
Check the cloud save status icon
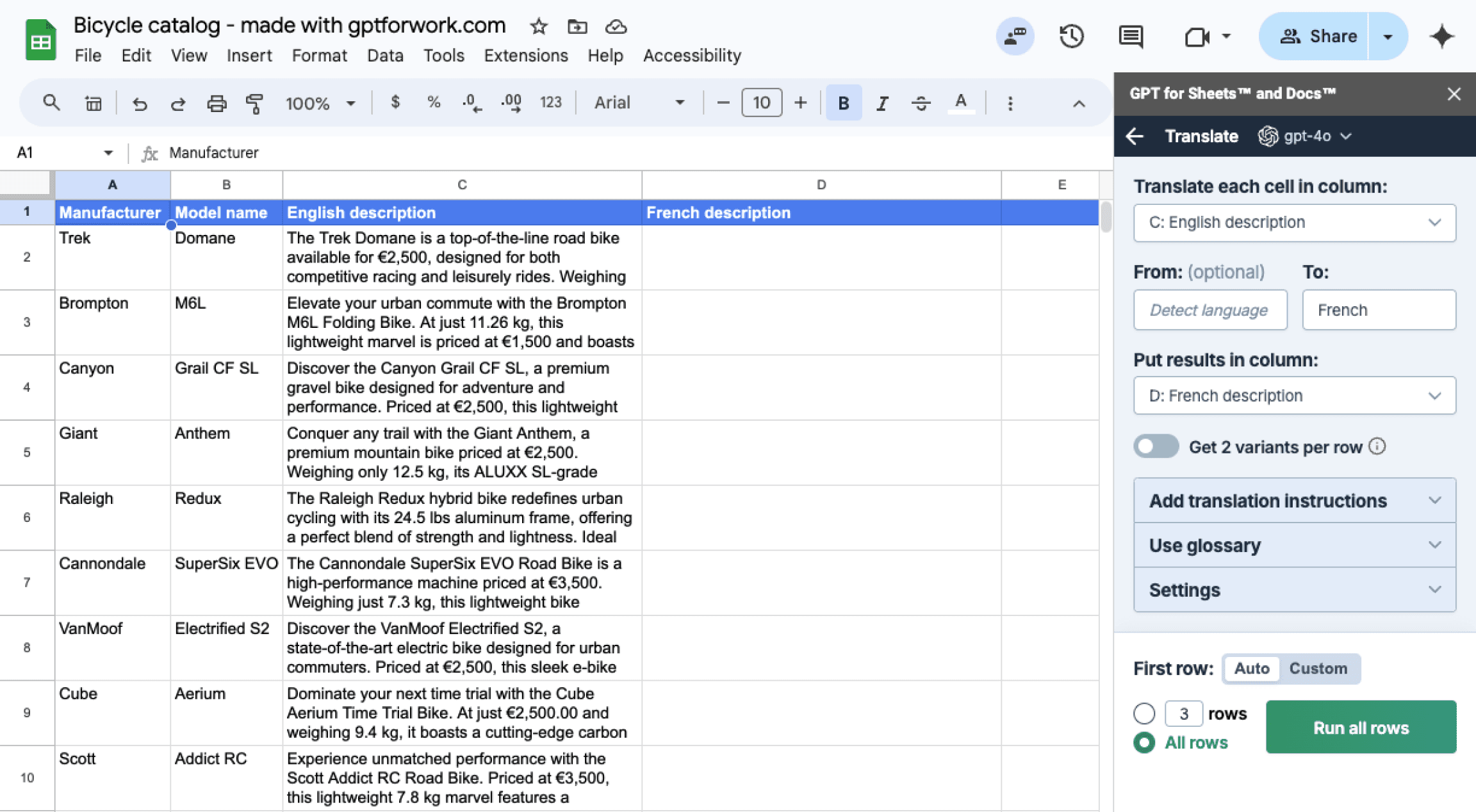pyautogui.click(x=616, y=26)
